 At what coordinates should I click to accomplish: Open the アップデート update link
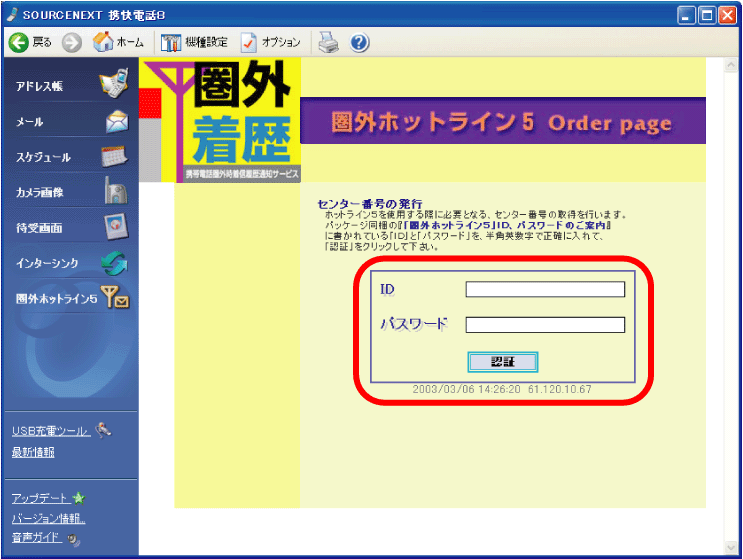tap(40, 498)
